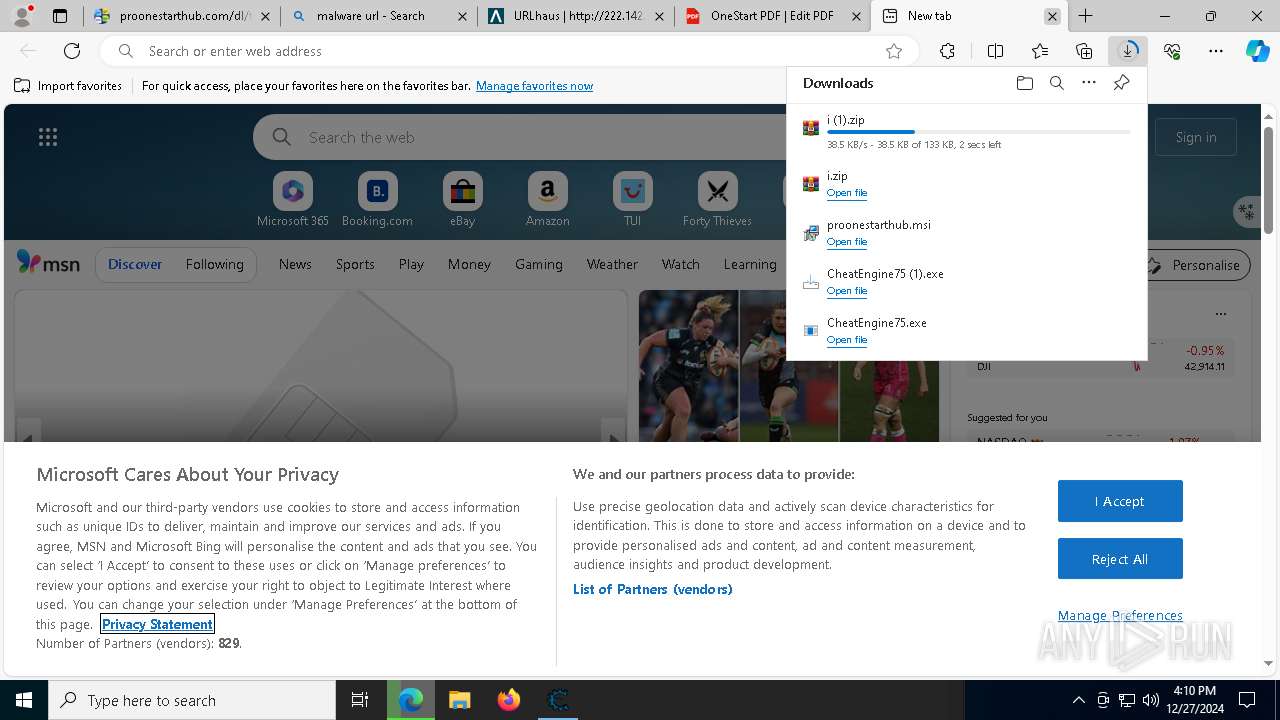1280x720 pixels.
Task: Open the MSN logo home link
Action: (48, 263)
